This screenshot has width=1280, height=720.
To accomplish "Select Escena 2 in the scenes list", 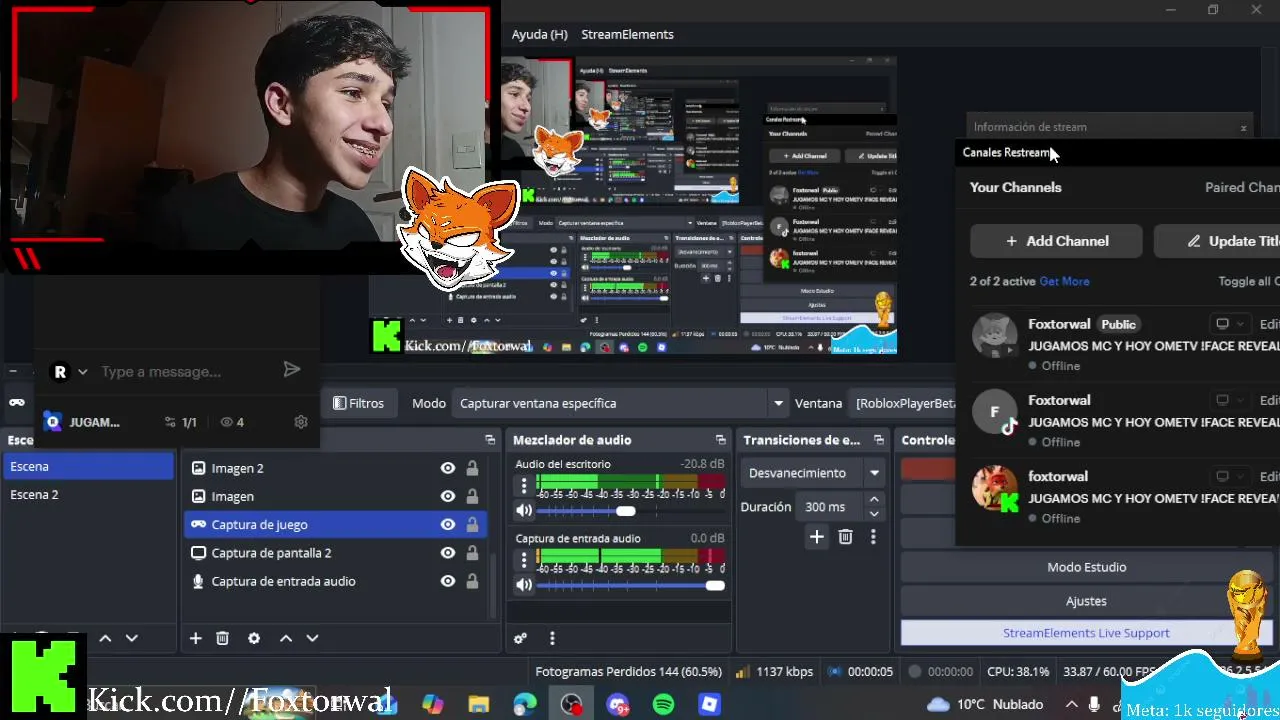I will tap(88, 494).
